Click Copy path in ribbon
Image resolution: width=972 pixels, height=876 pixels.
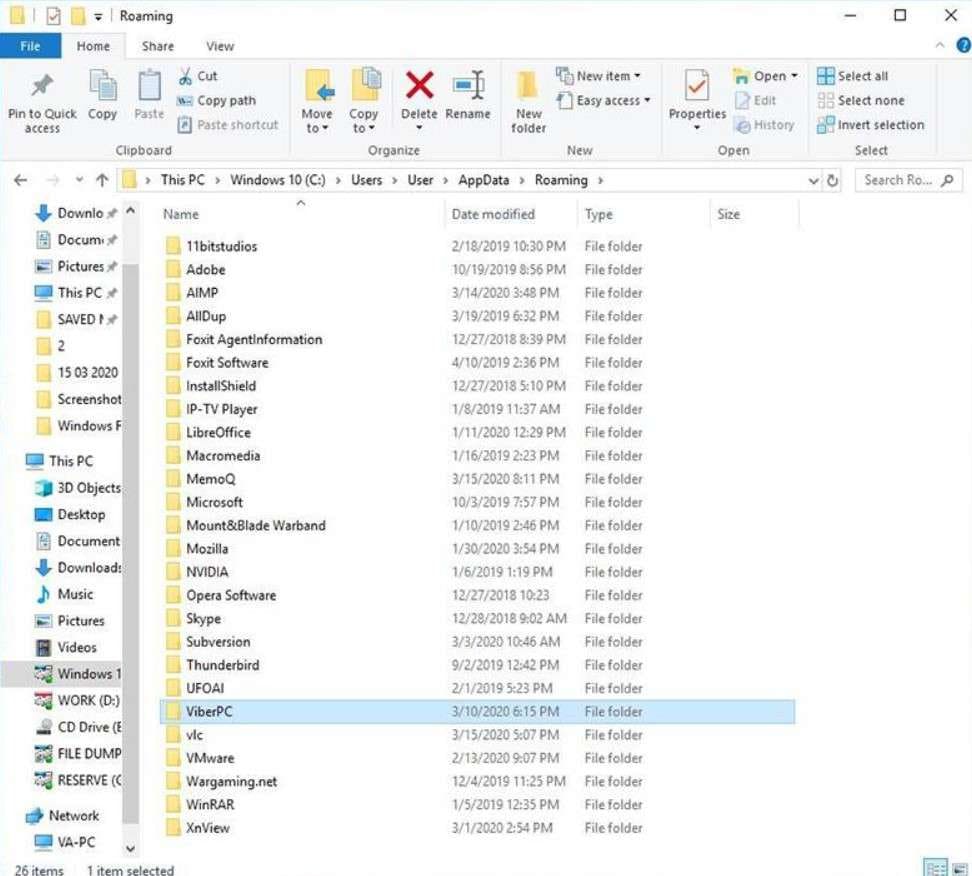coord(216,100)
